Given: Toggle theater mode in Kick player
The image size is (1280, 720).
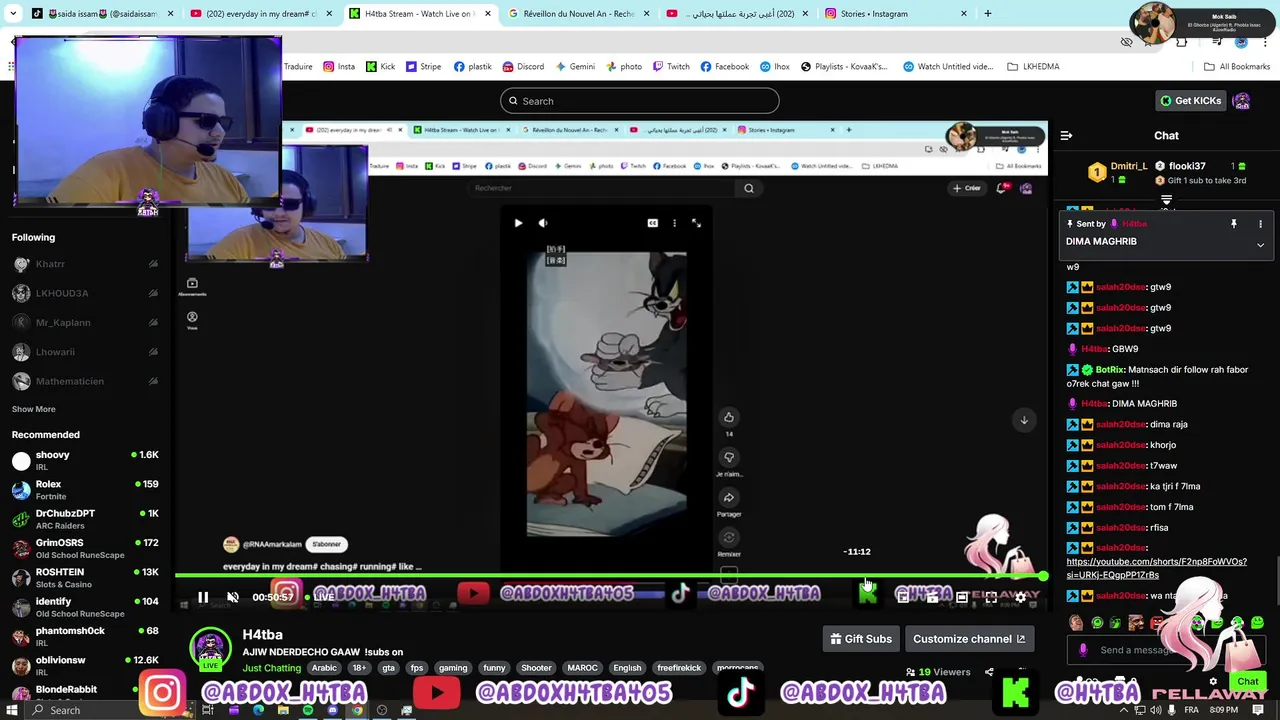Looking at the screenshot, I should coord(962,597).
